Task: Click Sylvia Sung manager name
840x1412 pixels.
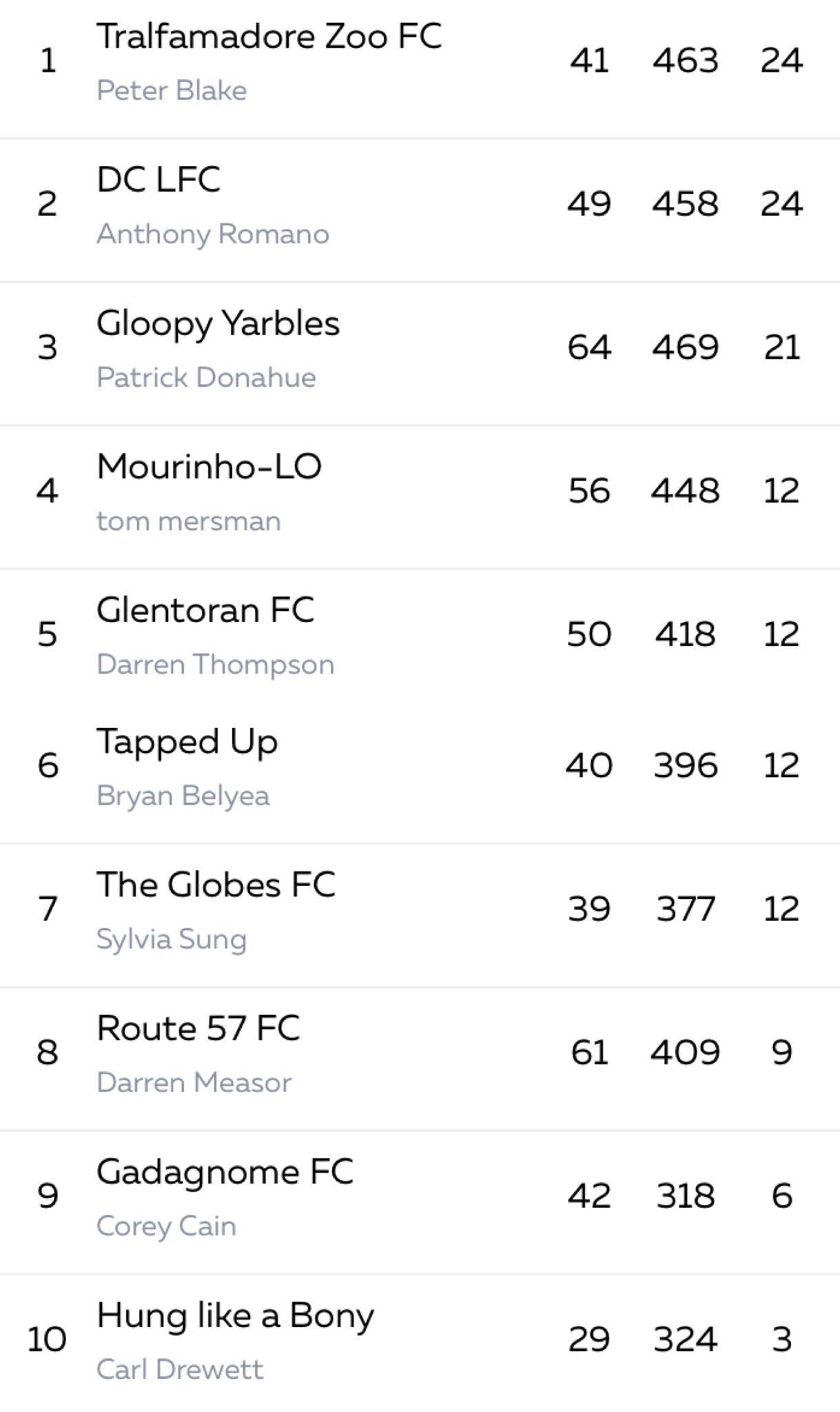Action: tap(172, 939)
